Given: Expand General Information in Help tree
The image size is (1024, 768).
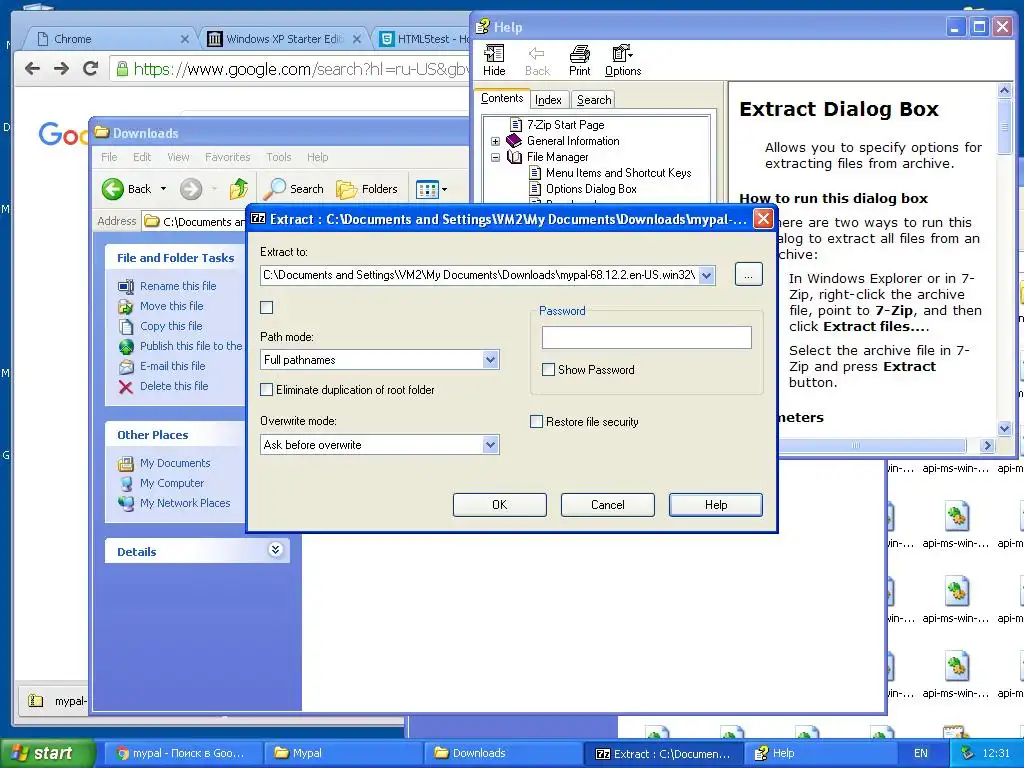Looking at the screenshot, I should coord(495,141).
